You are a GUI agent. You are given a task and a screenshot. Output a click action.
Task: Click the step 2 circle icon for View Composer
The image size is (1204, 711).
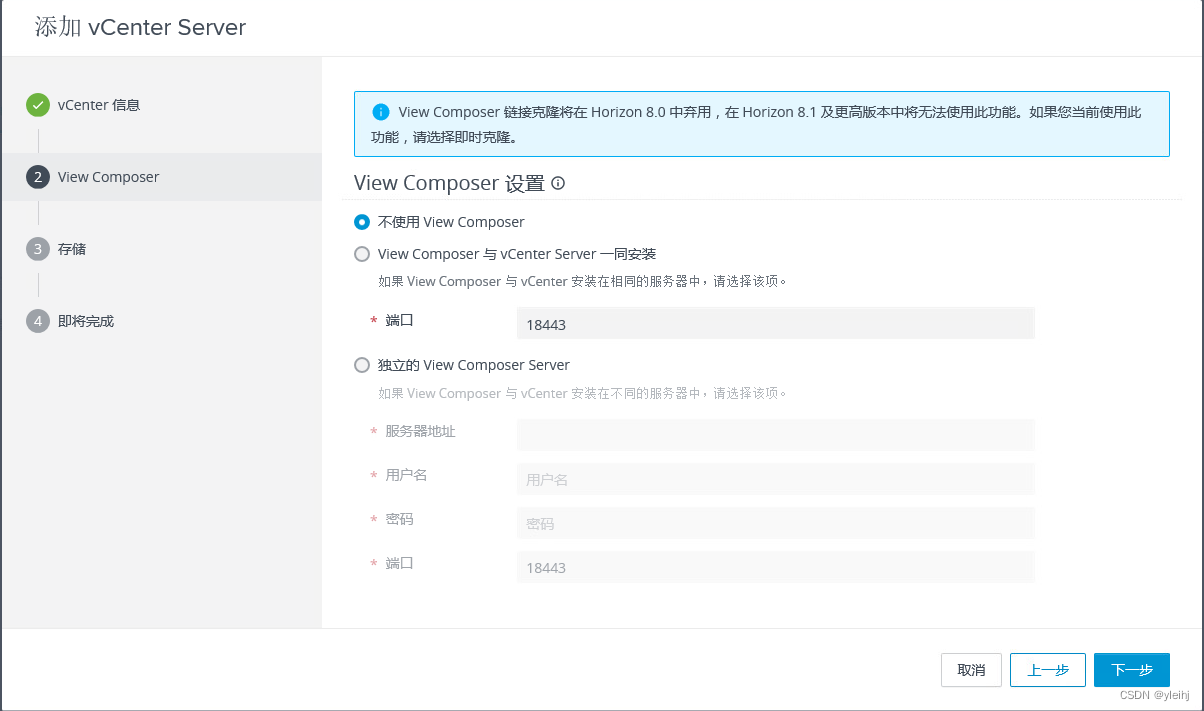[38, 177]
